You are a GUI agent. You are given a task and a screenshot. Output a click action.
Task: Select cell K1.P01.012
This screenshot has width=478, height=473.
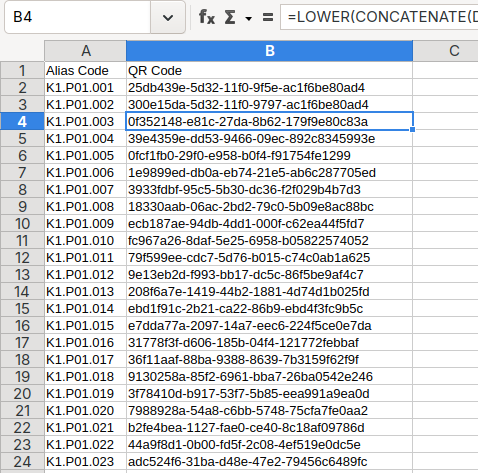pos(86,275)
